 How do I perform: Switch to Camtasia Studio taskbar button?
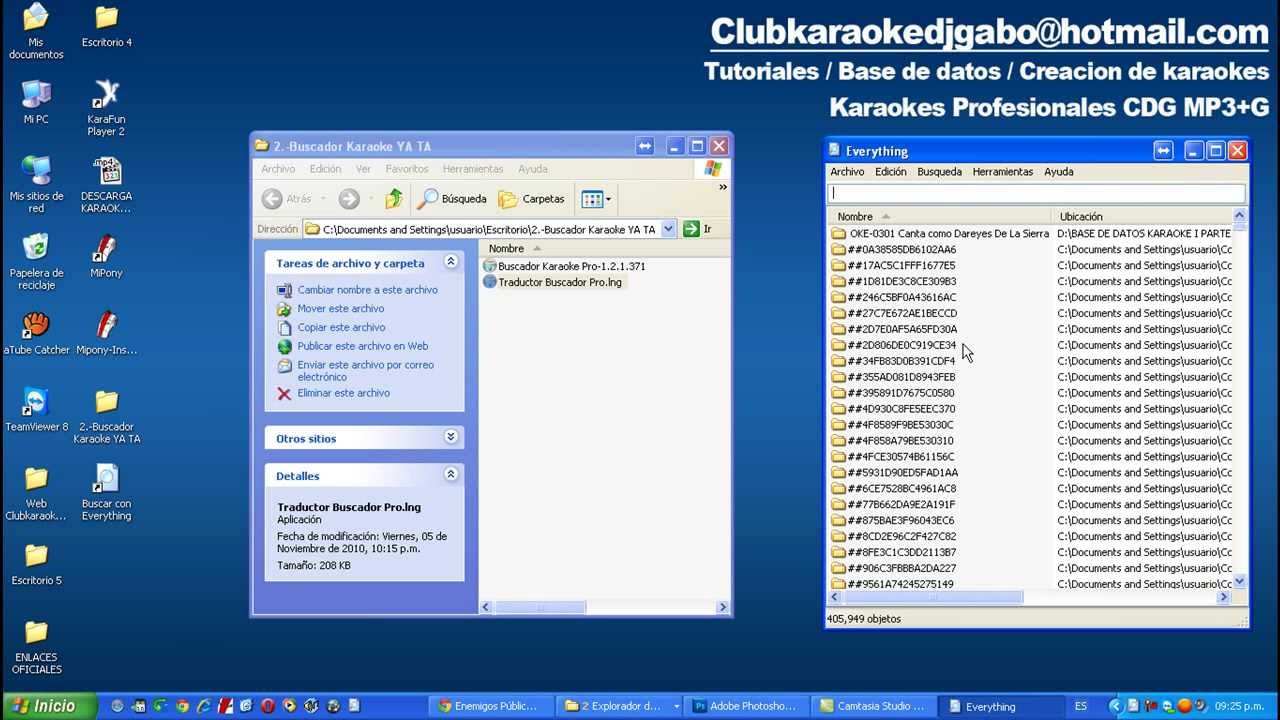pos(872,706)
